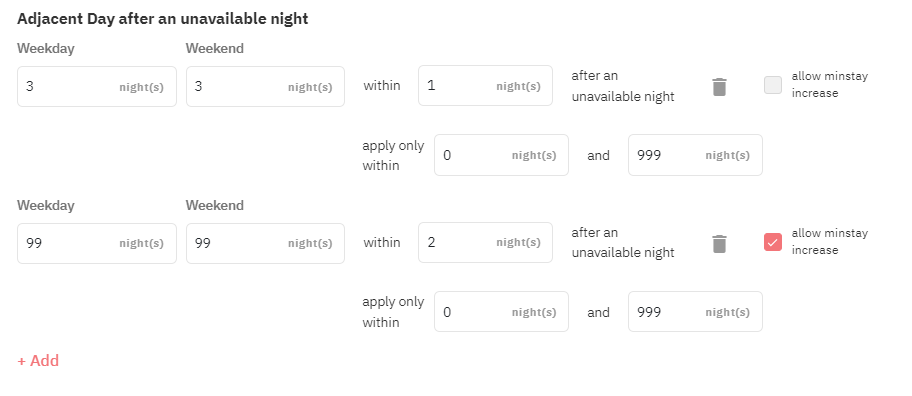Click the Weekend label above the 3 field
The width and height of the screenshot is (912, 396).
(215, 48)
